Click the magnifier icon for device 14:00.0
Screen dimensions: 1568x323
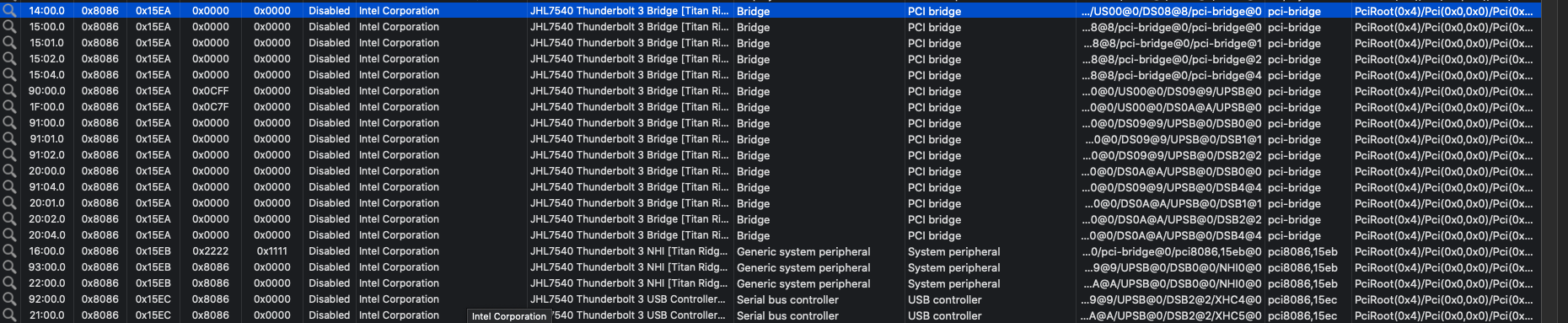click(x=9, y=11)
